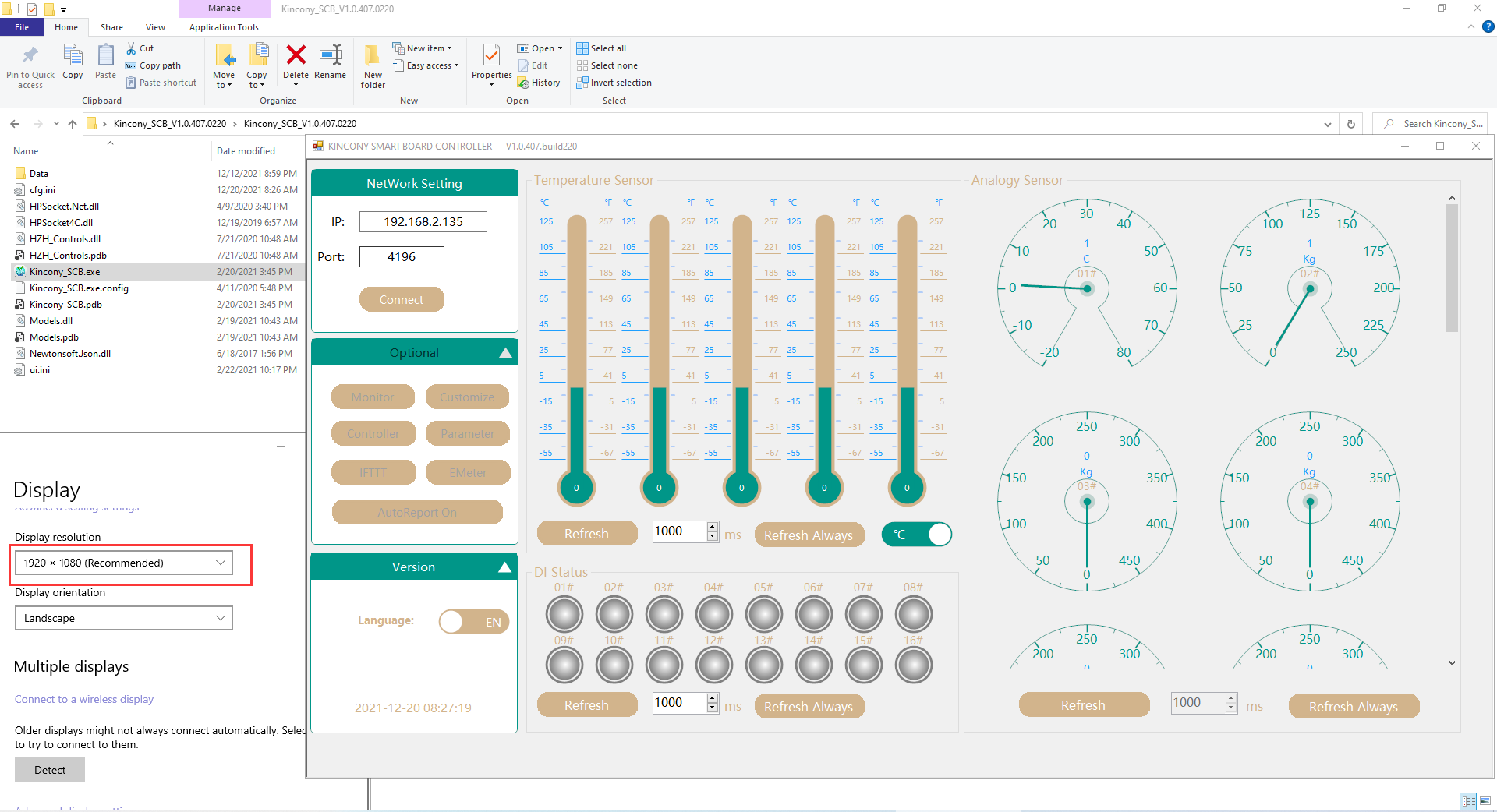1497x812 pixels.
Task: Click Connect to a wireless display link
Action: point(84,699)
